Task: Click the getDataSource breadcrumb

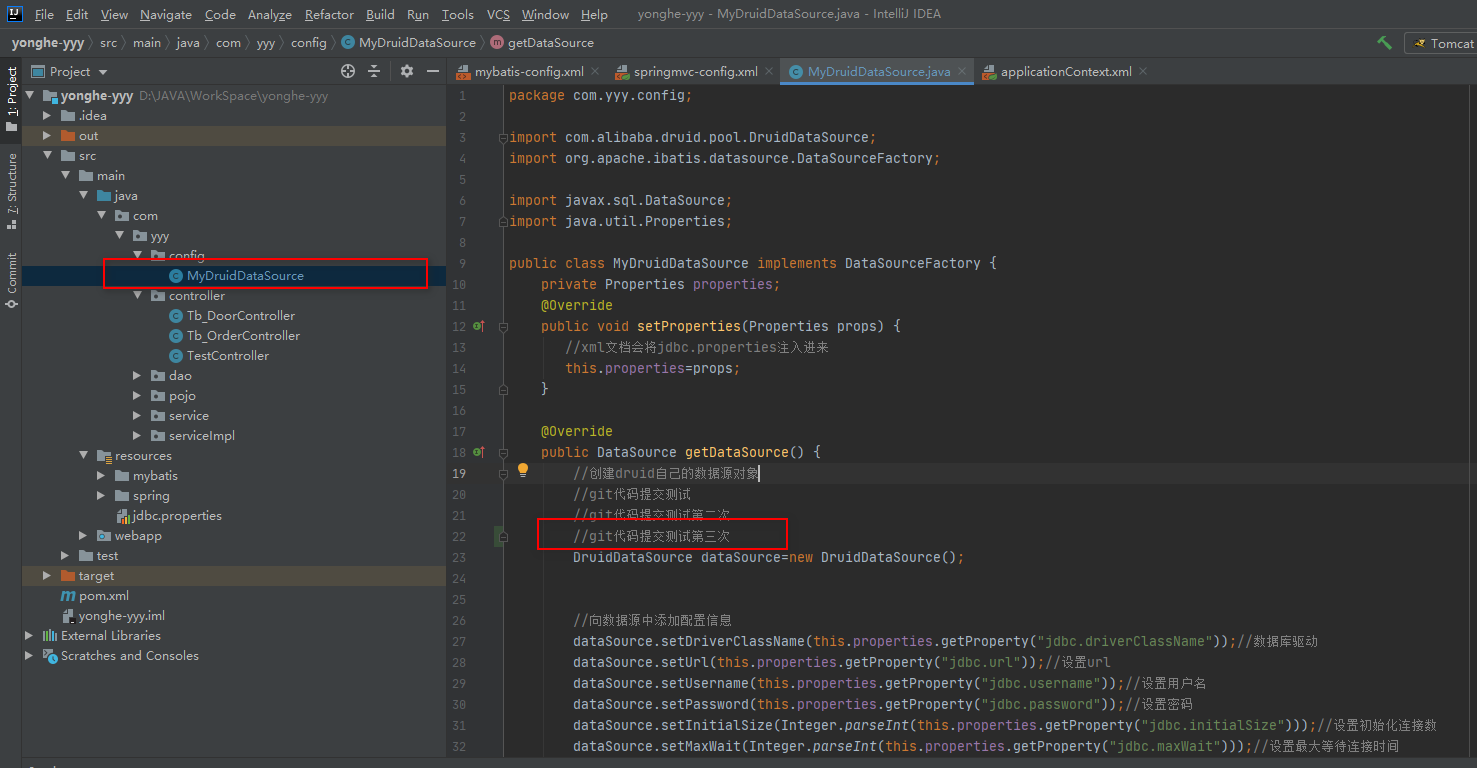Action: point(542,43)
